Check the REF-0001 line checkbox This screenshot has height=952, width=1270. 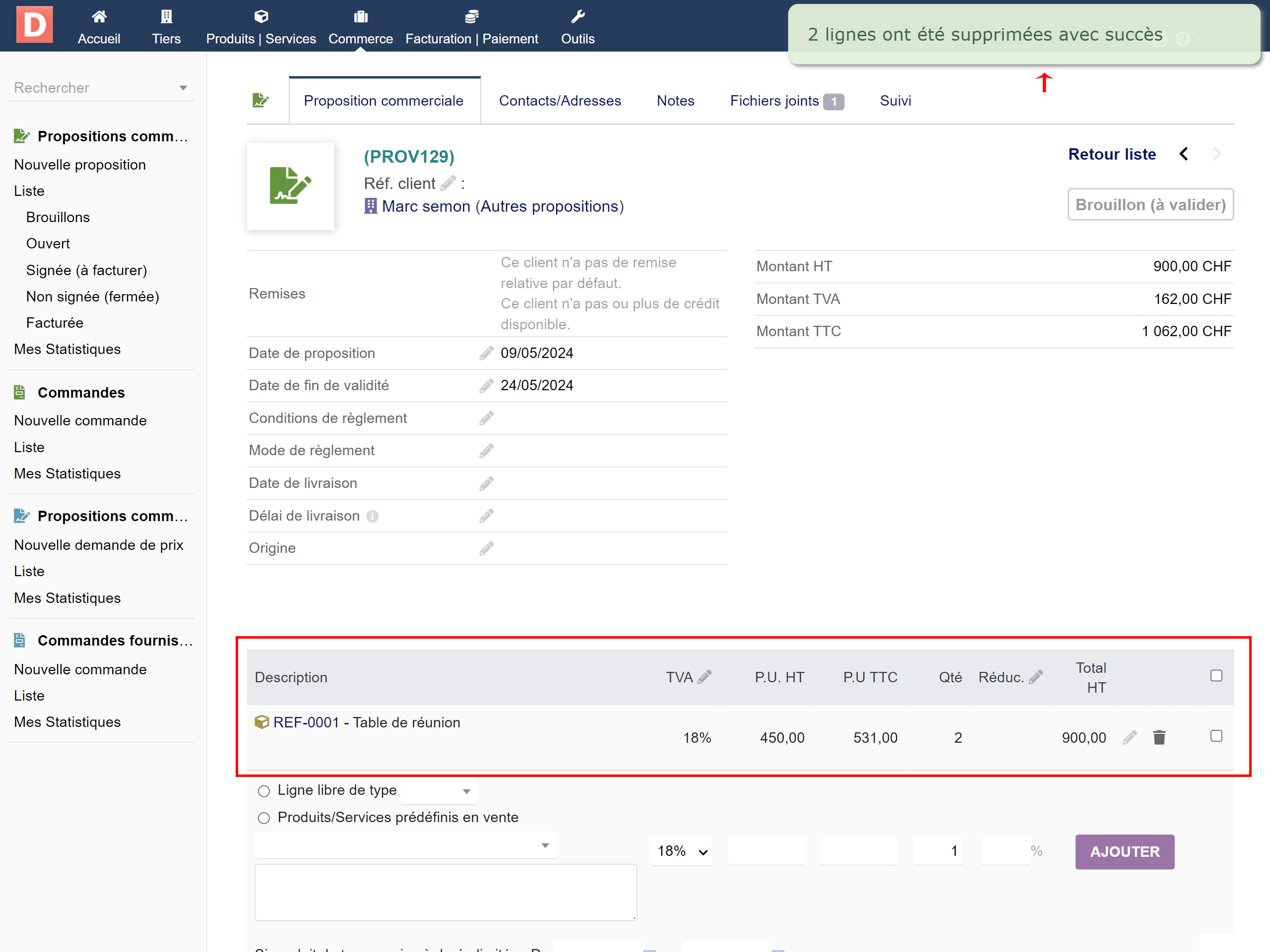coord(1215,736)
